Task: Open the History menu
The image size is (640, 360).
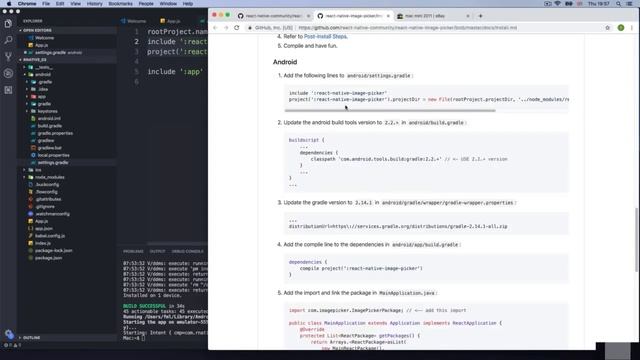Action: 94,4
